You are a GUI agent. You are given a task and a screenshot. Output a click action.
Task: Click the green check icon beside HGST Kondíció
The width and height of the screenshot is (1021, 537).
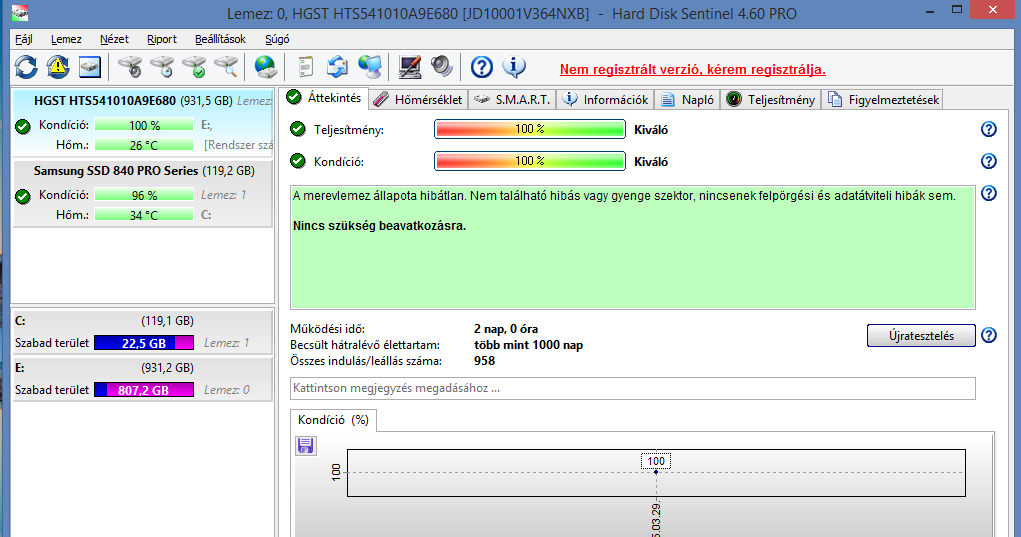(x=23, y=126)
